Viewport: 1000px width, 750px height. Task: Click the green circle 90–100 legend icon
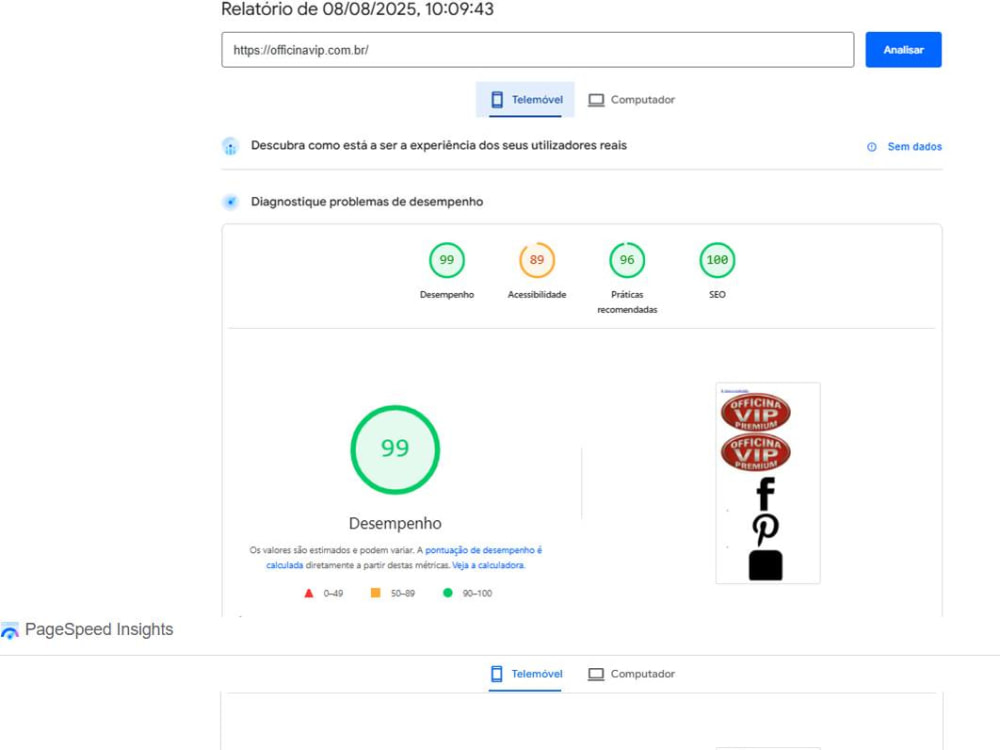point(448,593)
